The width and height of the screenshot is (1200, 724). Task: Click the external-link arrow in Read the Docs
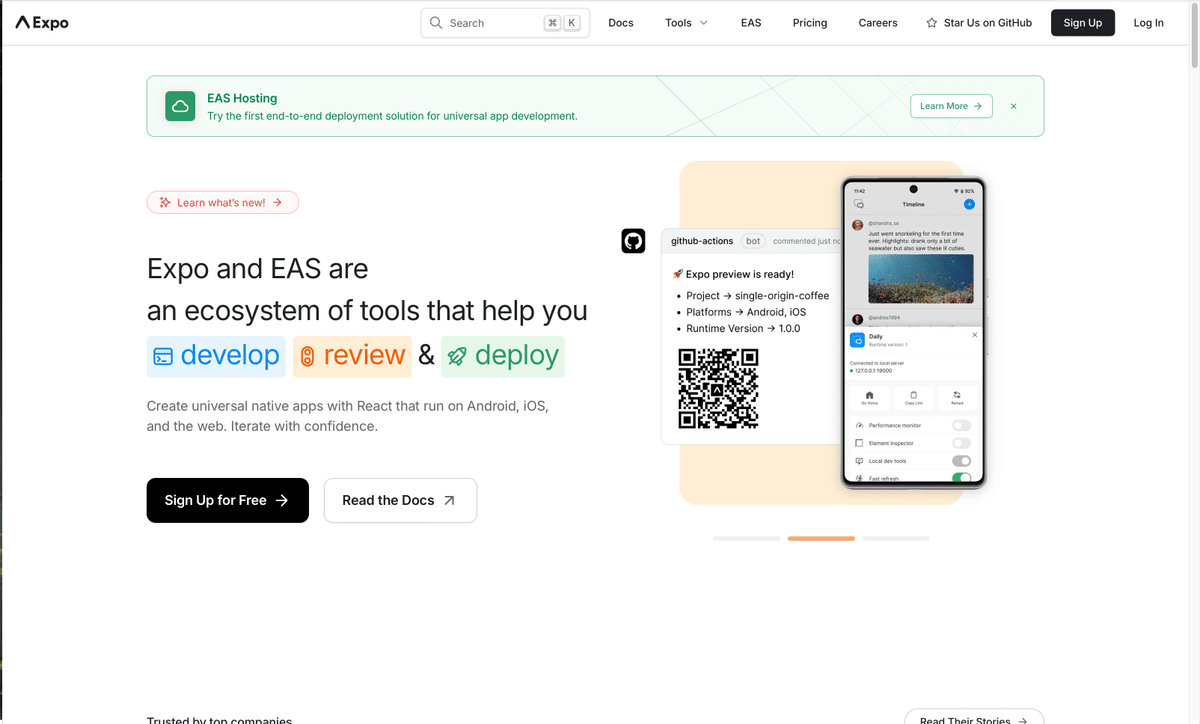click(449, 501)
